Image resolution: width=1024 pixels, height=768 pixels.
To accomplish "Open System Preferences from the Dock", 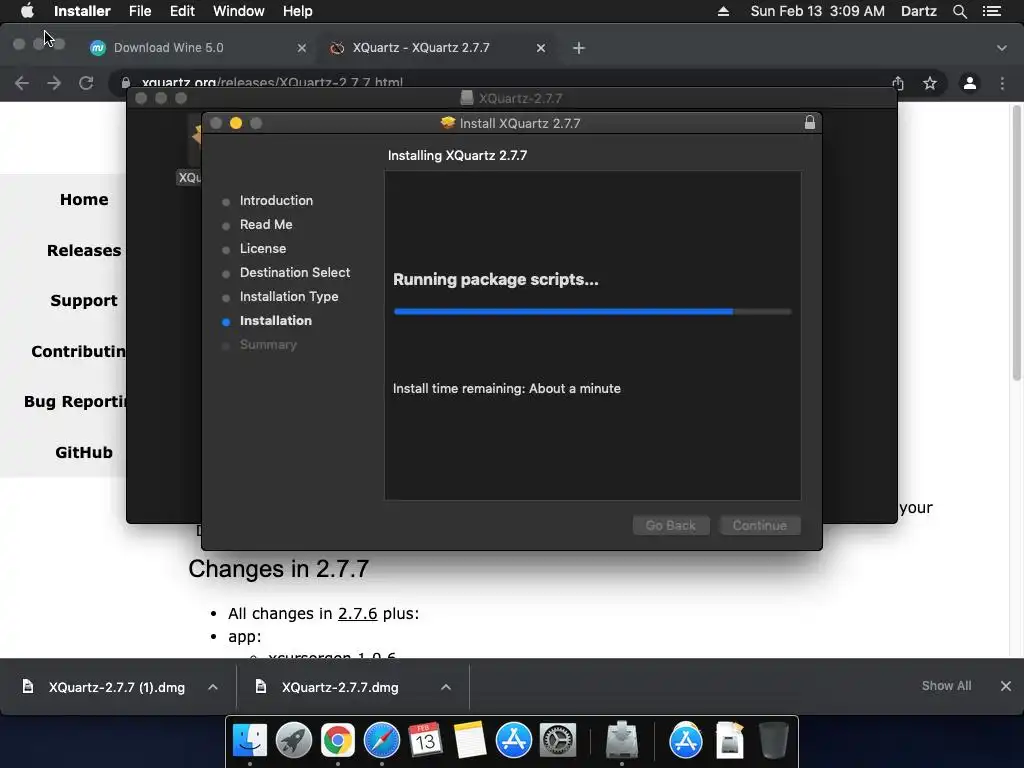I will [557, 741].
